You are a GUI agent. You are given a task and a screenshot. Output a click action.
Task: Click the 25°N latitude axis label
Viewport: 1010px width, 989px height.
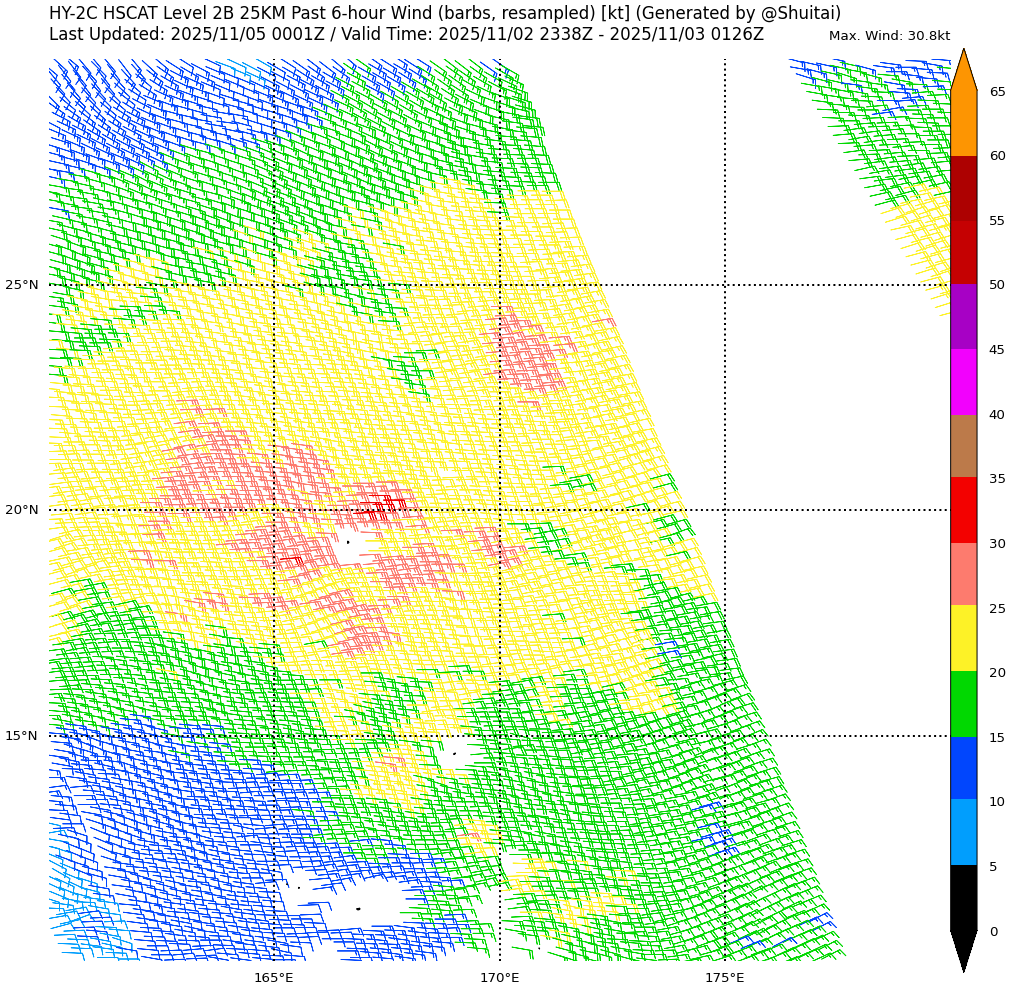pos(21,285)
